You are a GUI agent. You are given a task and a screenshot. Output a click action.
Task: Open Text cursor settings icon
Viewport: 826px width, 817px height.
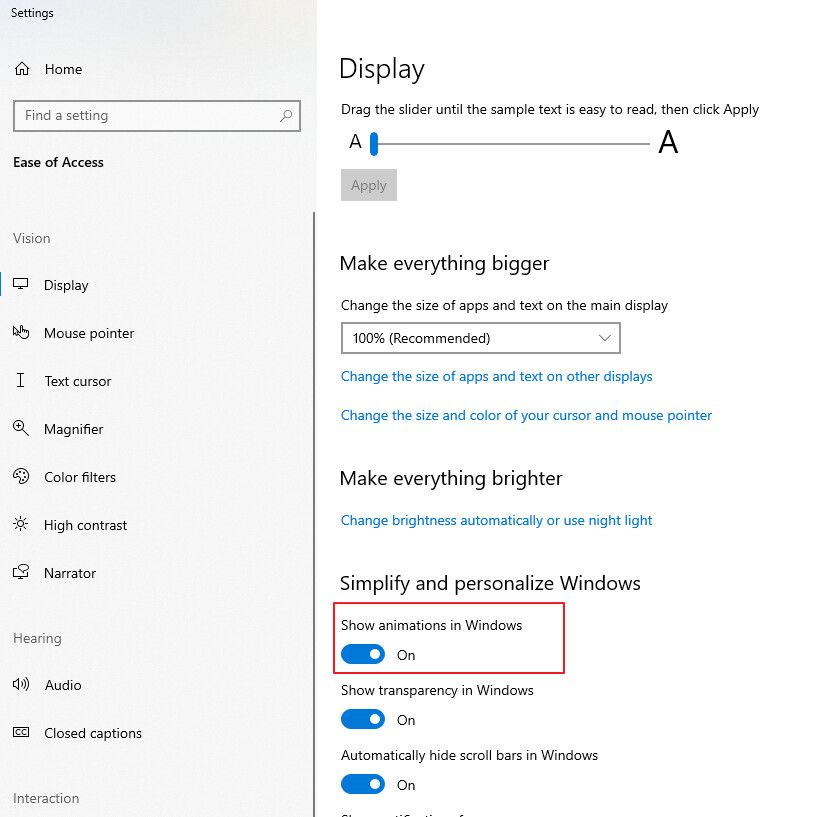pyautogui.click(x=21, y=381)
